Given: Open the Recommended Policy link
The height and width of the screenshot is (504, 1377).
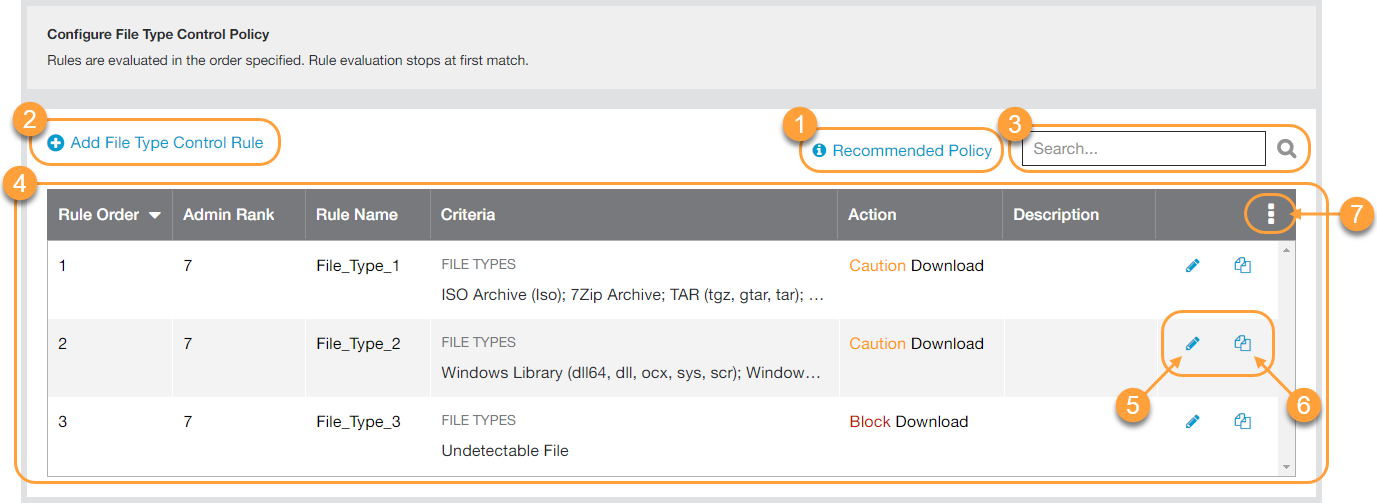Looking at the screenshot, I should tap(911, 151).
